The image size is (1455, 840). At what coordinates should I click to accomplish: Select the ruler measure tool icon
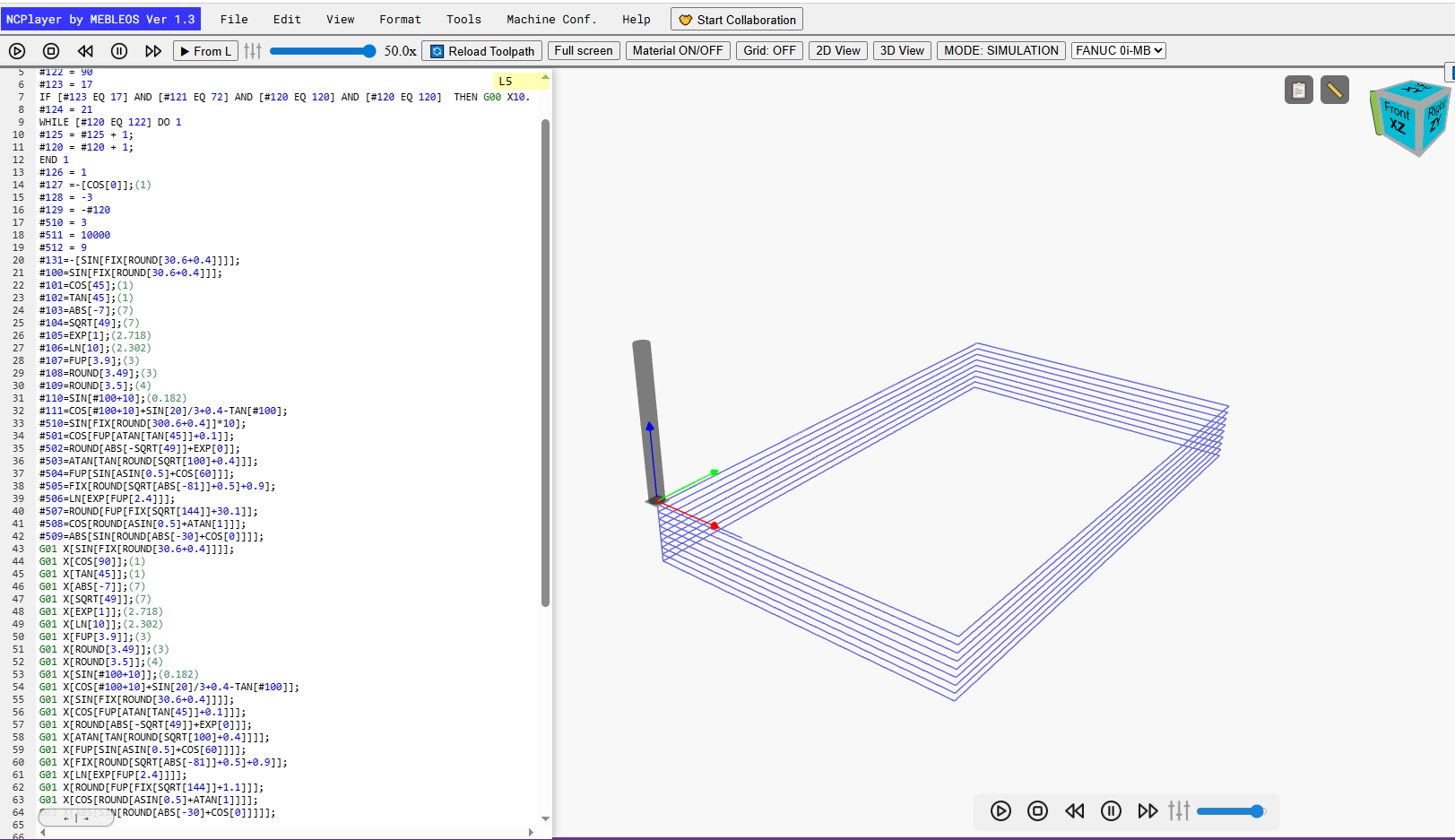1334,90
